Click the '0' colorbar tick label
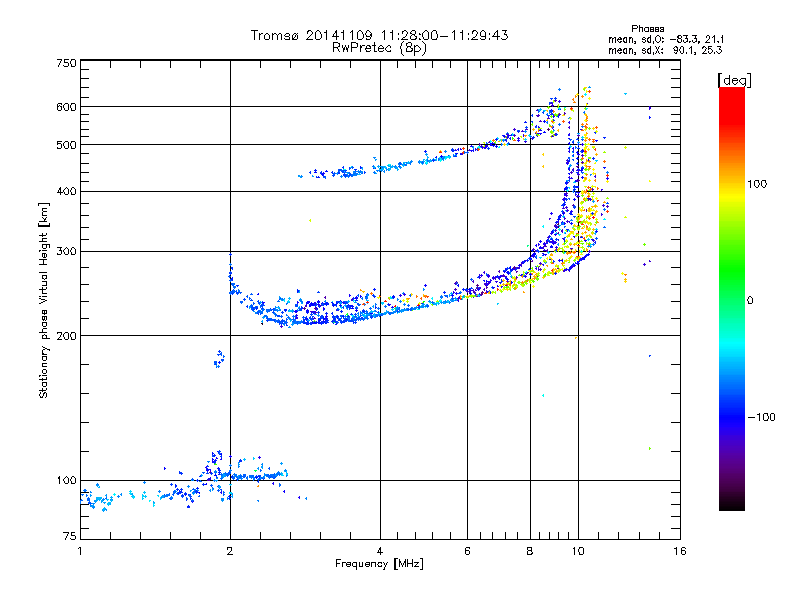 click(x=750, y=300)
